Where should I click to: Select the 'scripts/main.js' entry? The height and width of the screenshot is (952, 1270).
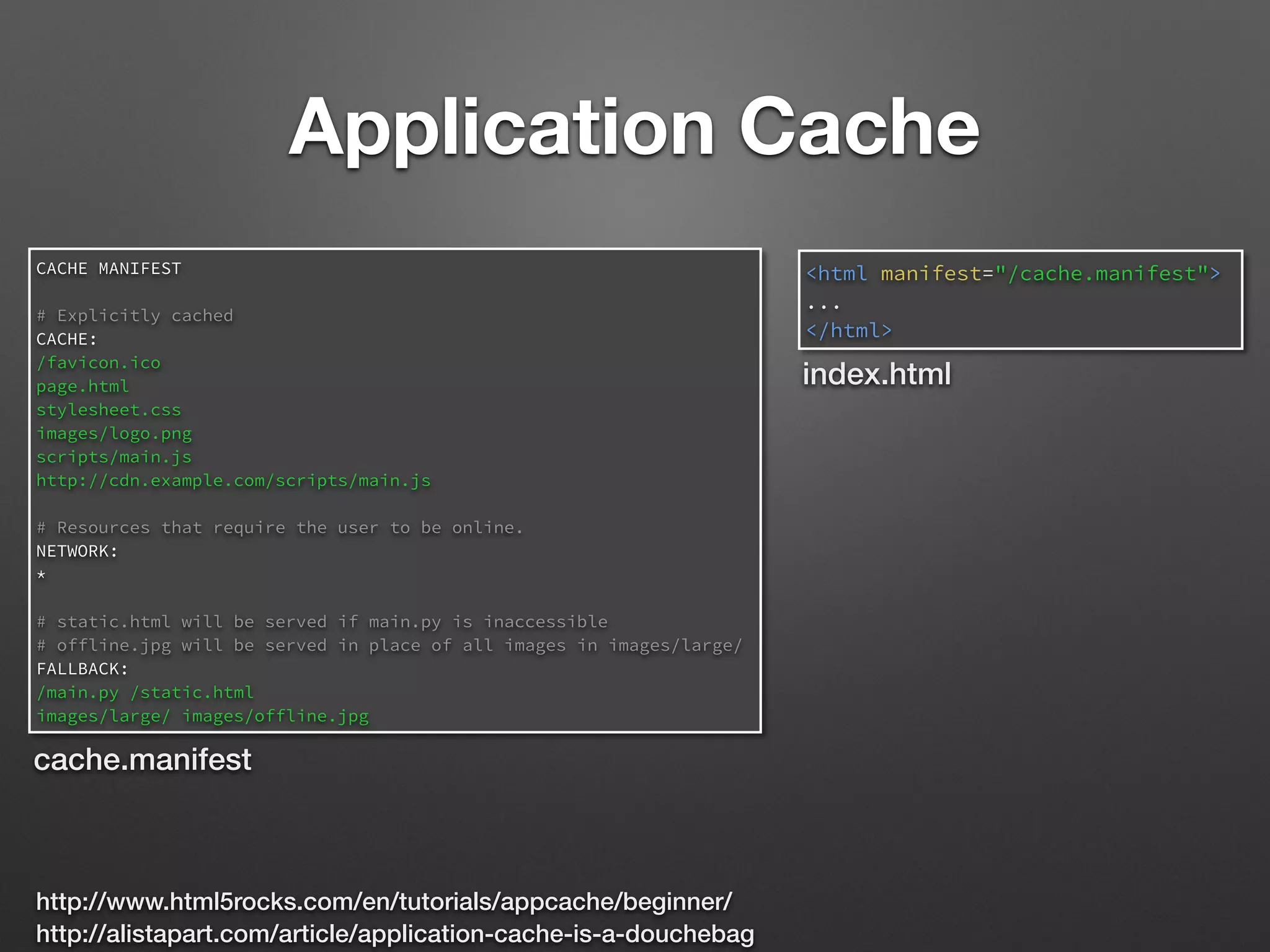(x=114, y=457)
